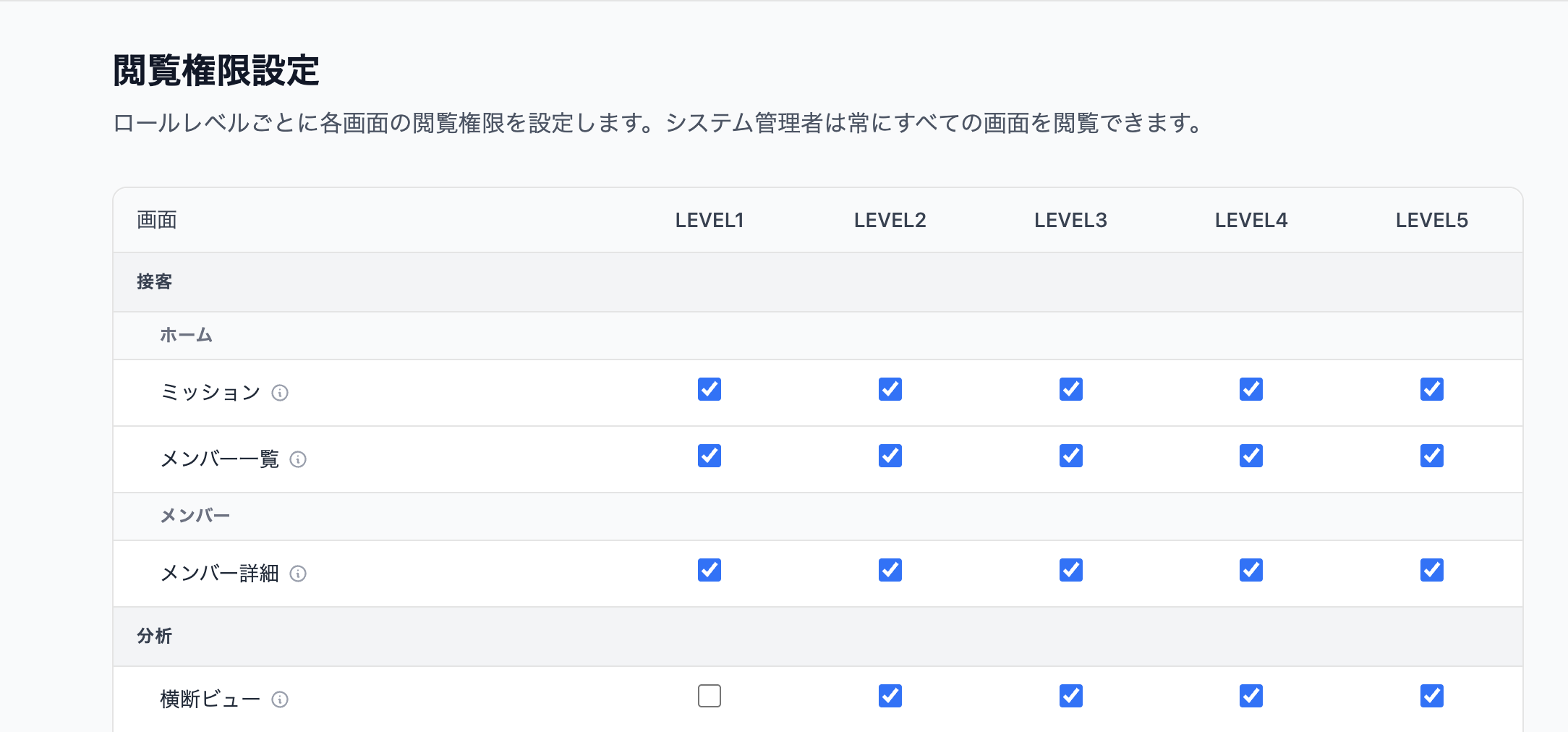The width and height of the screenshot is (1568, 732).
Task: Click the LEVEL1 column header
Action: click(x=710, y=221)
